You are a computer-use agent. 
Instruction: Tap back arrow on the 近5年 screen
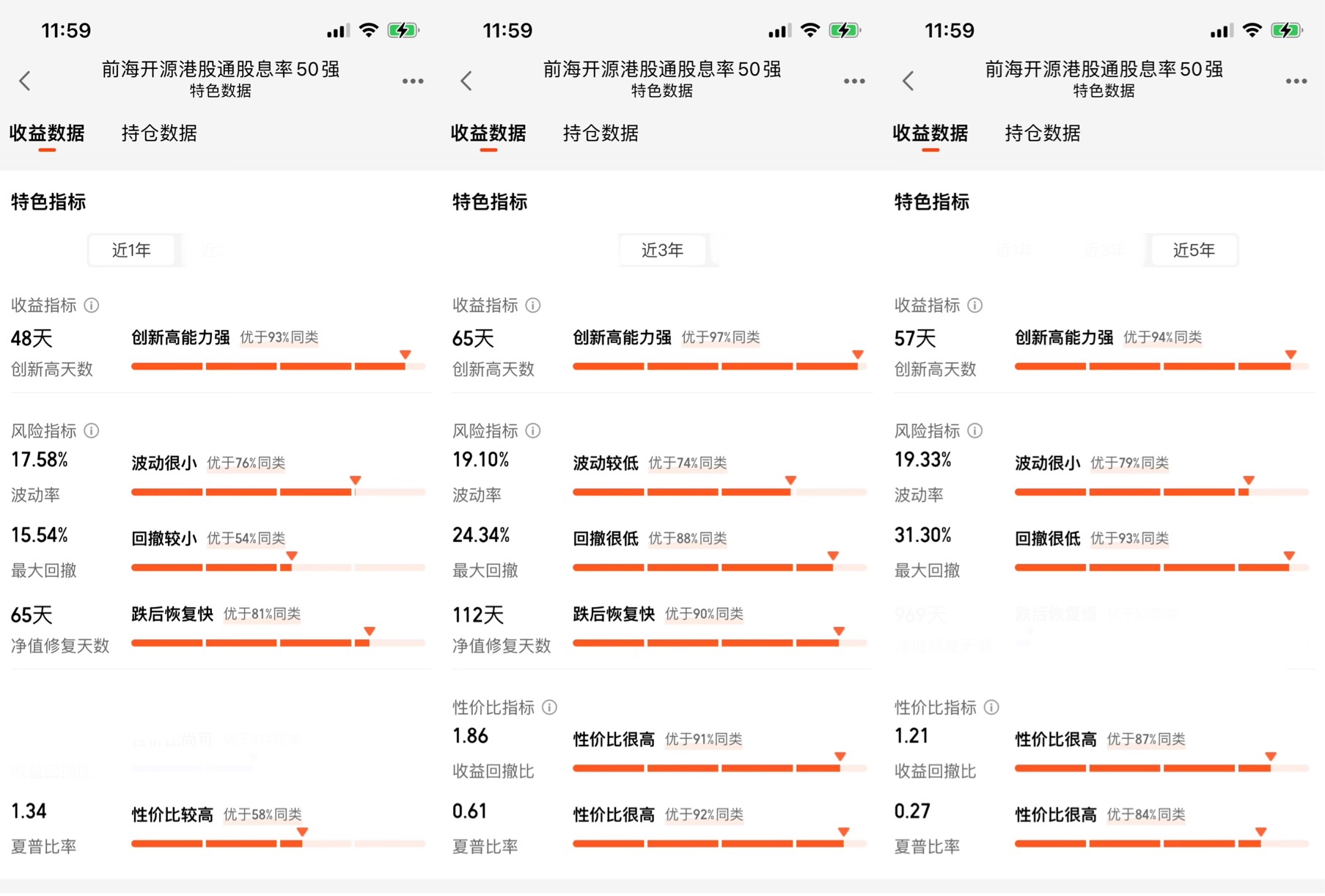pos(909,81)
